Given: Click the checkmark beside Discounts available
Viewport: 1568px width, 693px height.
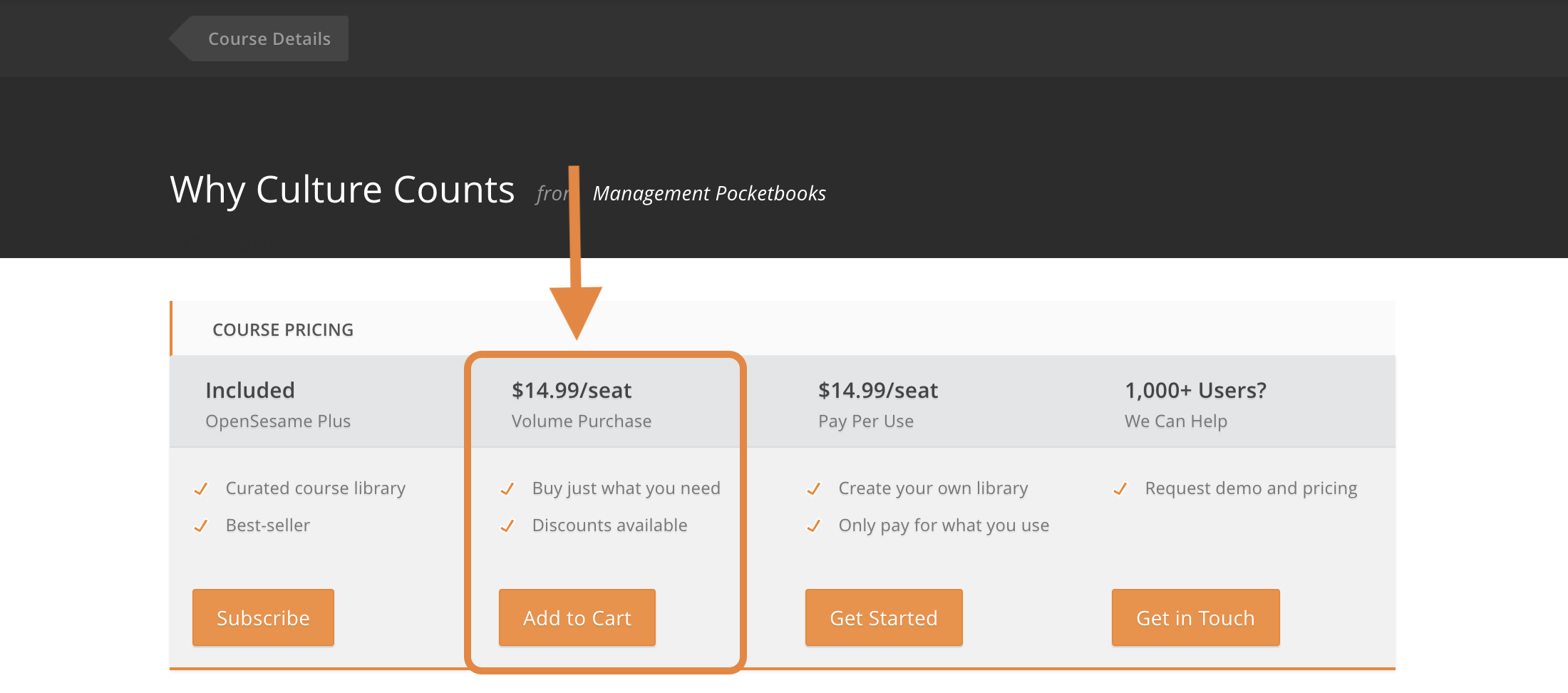Looking at the screenshot, I should (x=507, y=526).
